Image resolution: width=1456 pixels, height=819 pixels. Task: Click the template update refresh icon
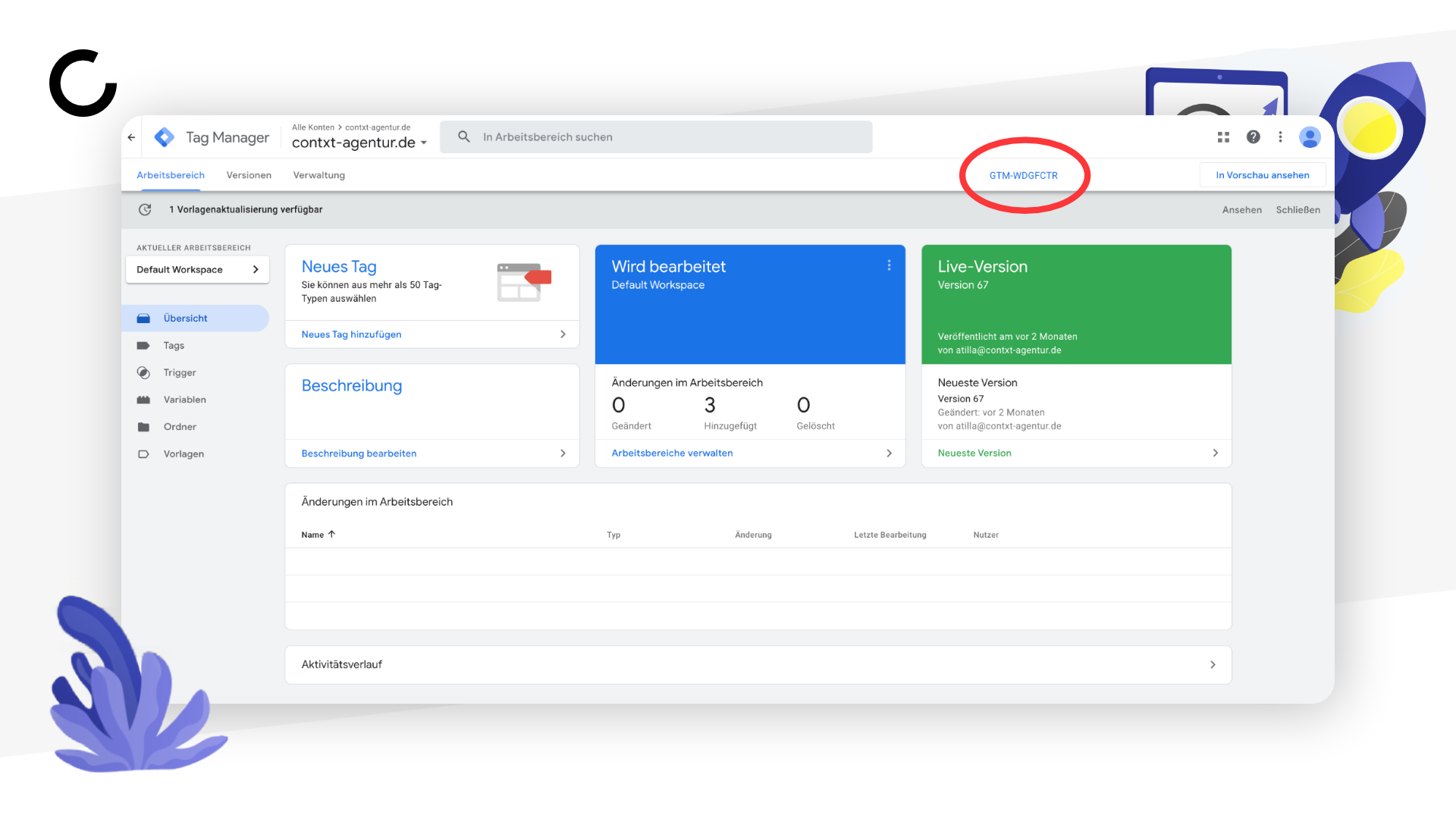point(145,209)
